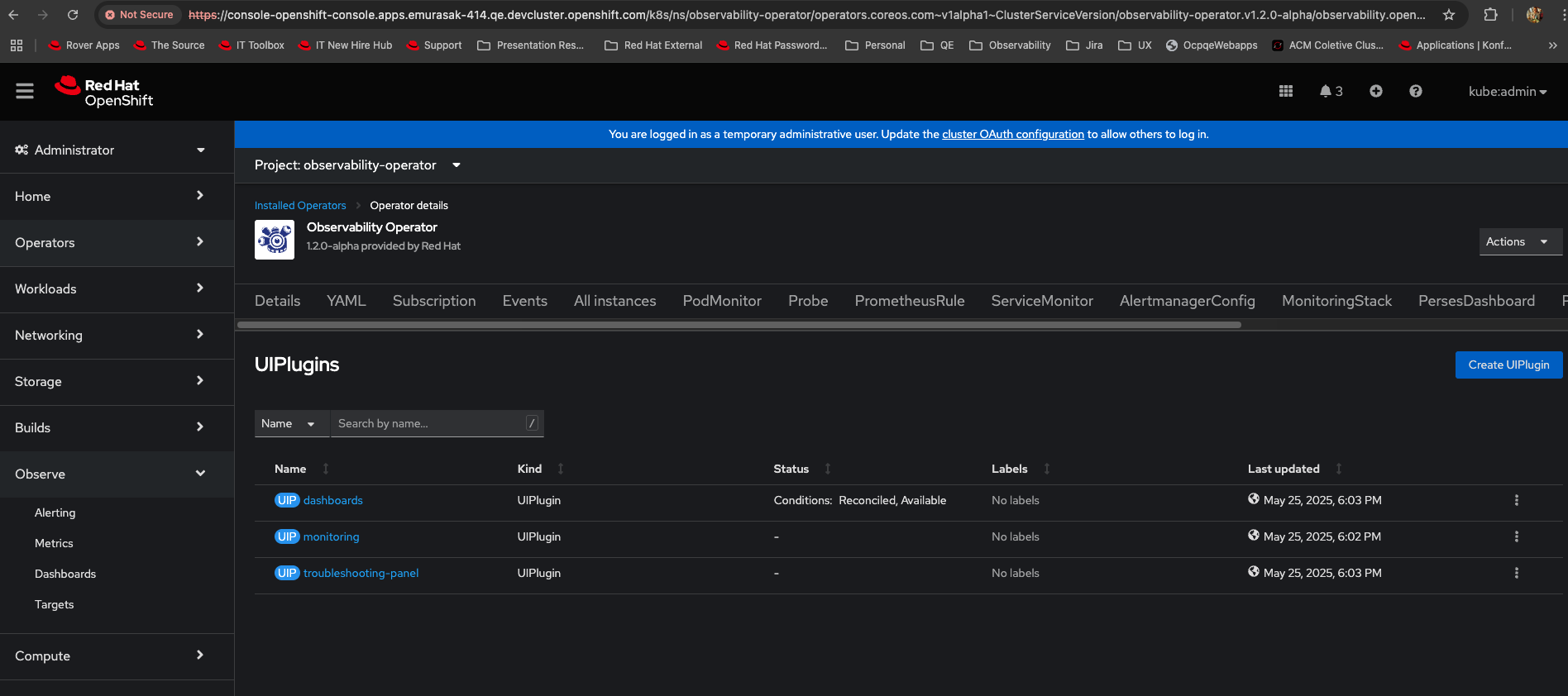Switch to the YAML tab
1568x696 pixels.
tap(346, 301)
